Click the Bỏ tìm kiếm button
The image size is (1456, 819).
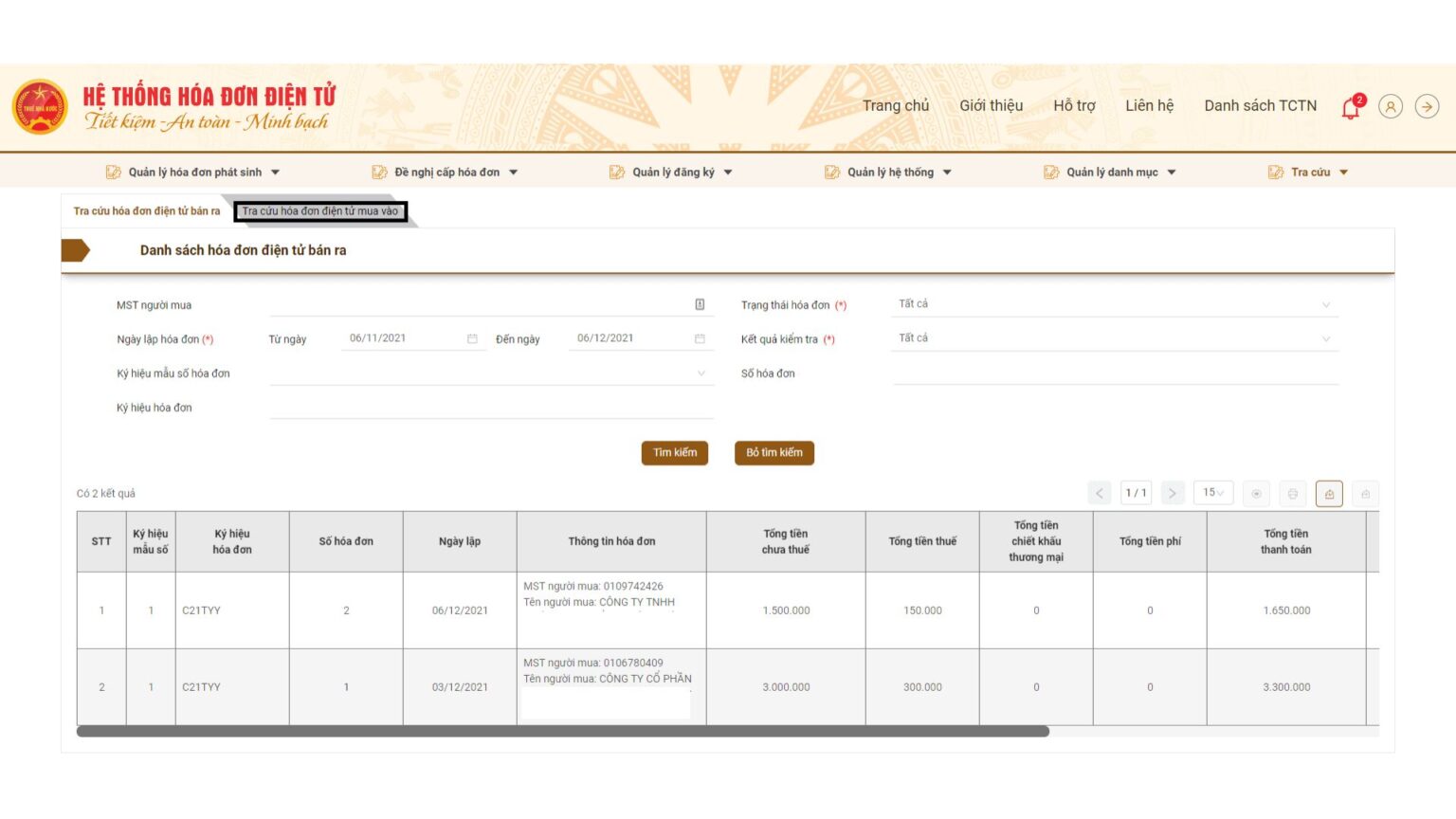tap(773, 452)
